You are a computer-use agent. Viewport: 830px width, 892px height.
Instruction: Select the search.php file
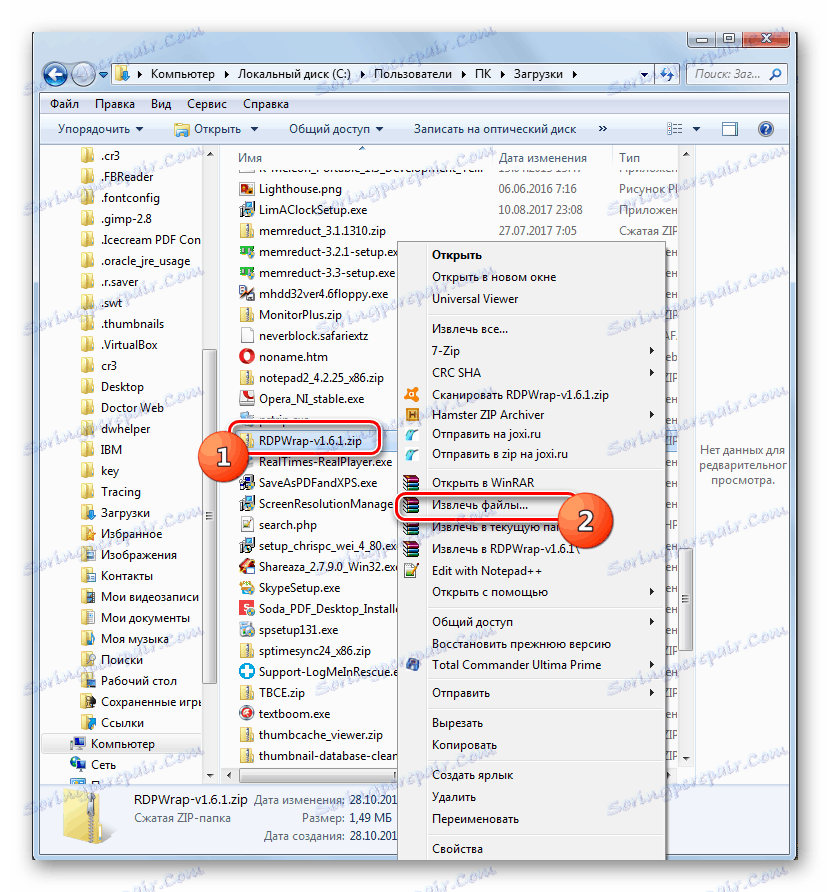click(288, 525)
